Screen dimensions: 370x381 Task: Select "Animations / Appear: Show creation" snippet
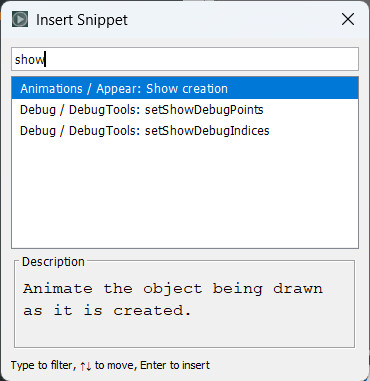(x=185, y=89)
